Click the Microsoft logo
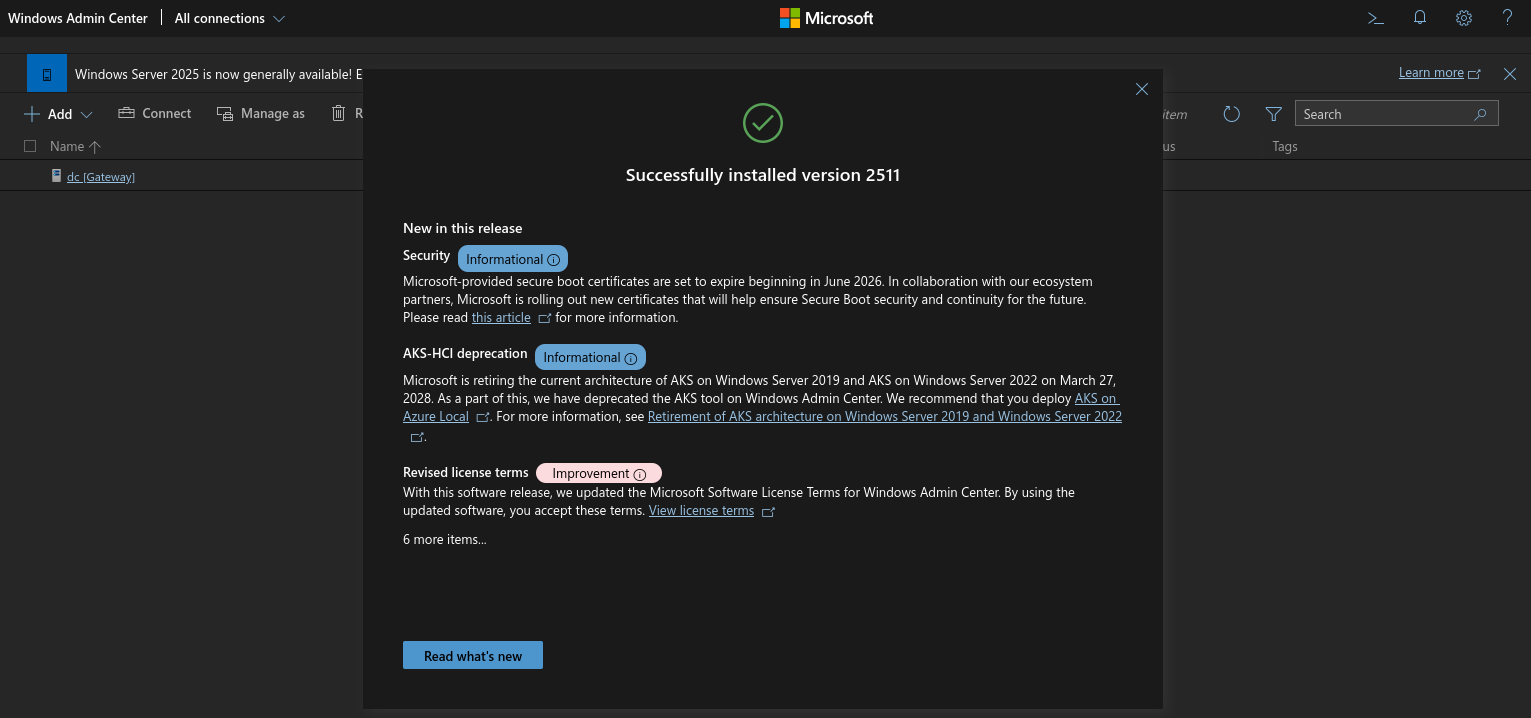This screenshot has height=718, width=1531. tap(826, 18)
